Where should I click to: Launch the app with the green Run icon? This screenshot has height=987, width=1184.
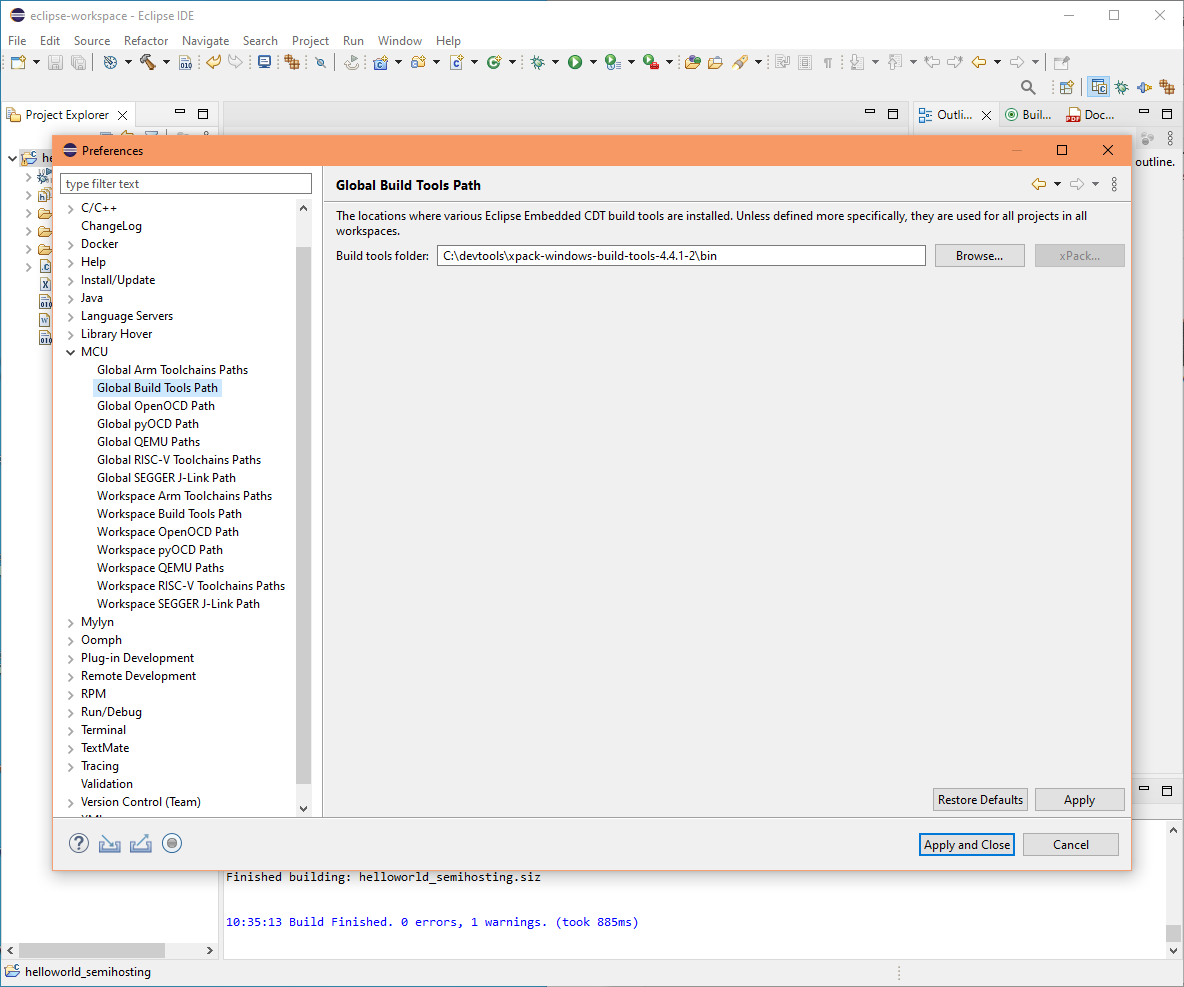click(x=576, y=62)
